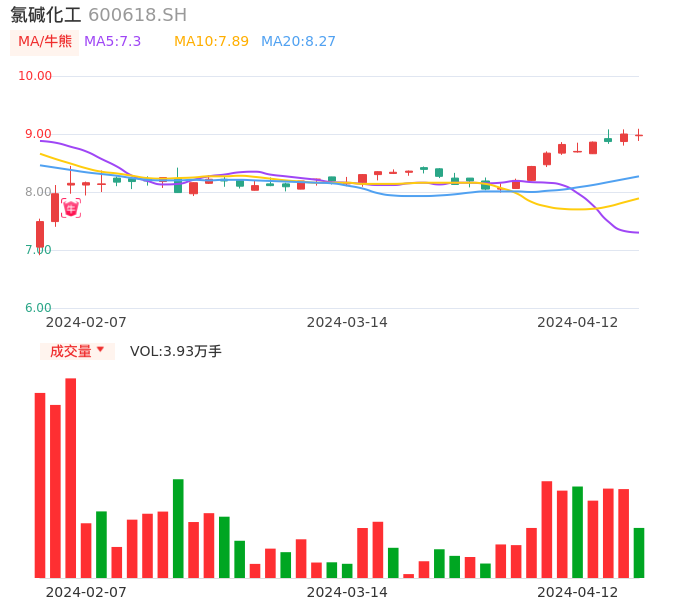Click the 2024-03-14 date label under volume chart

[x=347, y=592]
